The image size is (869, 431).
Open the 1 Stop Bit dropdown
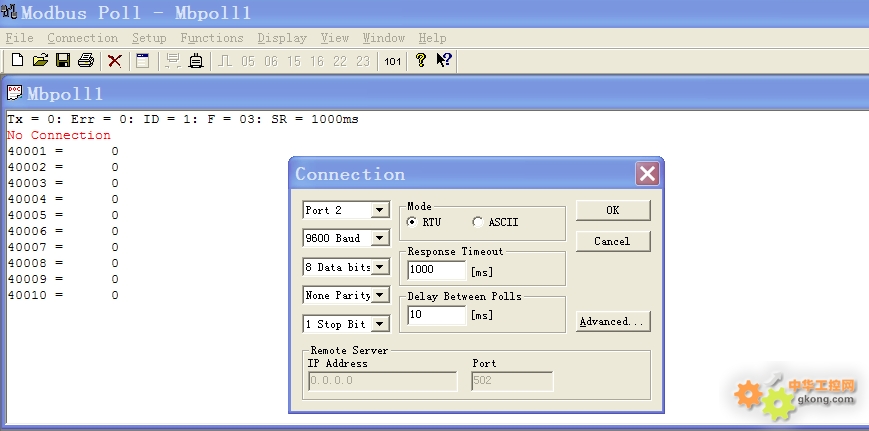point(380,324)
